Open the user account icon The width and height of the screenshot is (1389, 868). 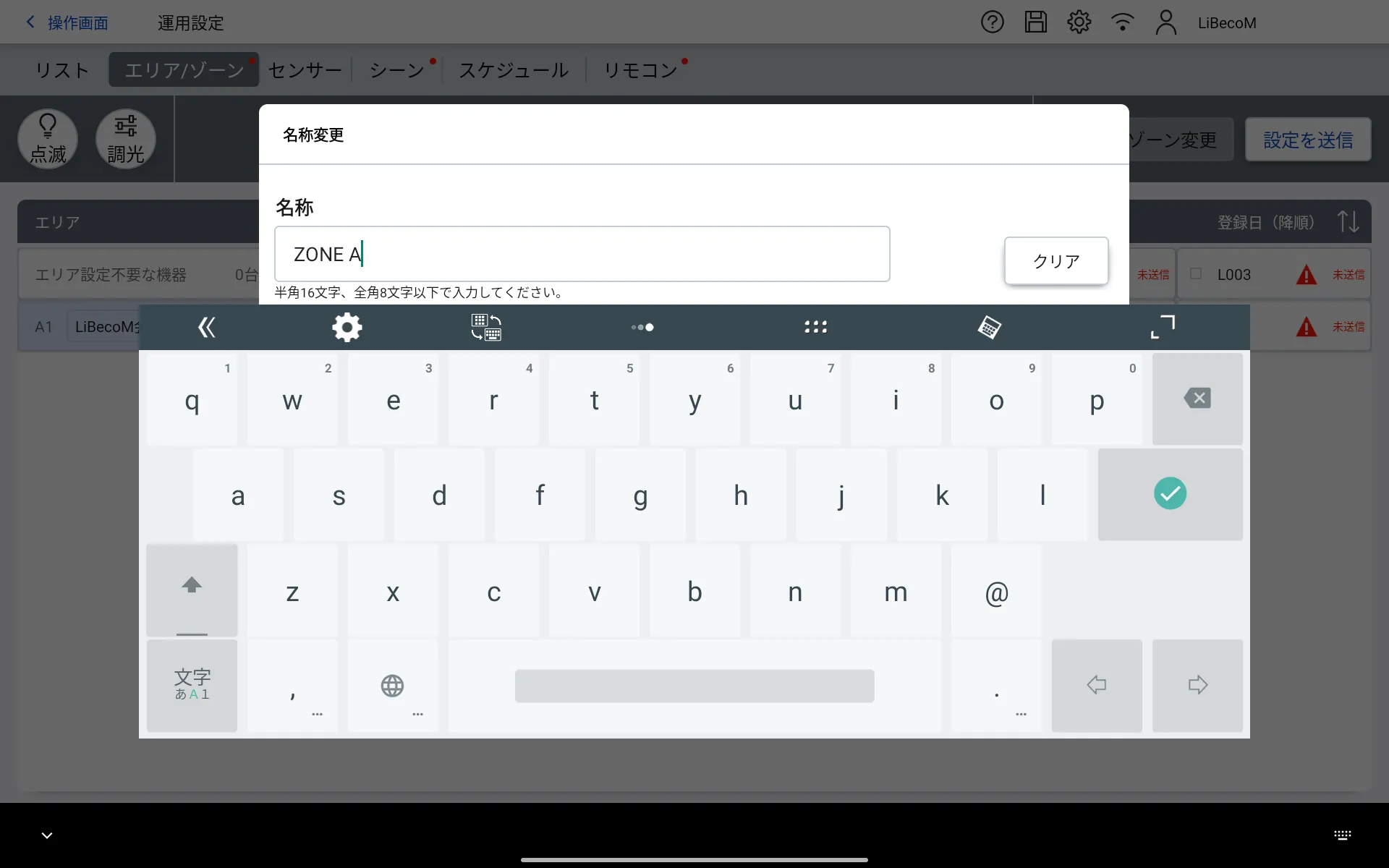[x=1165, y=22]
